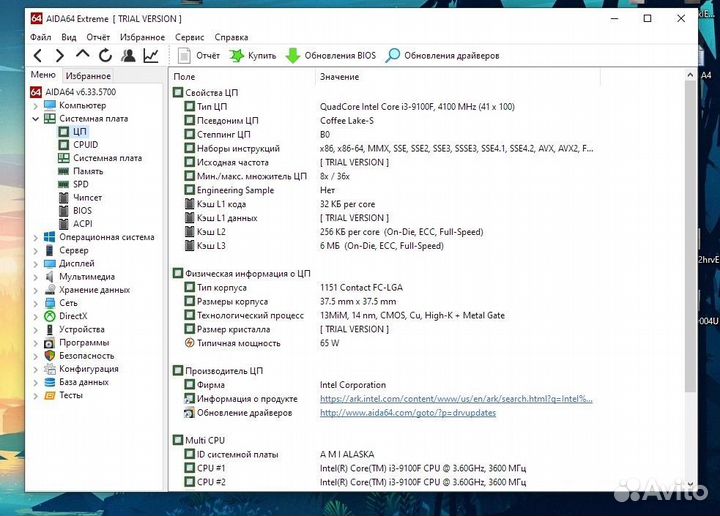
Task: Go back with the left arrow icon
Action: click(x=38, y=56)
